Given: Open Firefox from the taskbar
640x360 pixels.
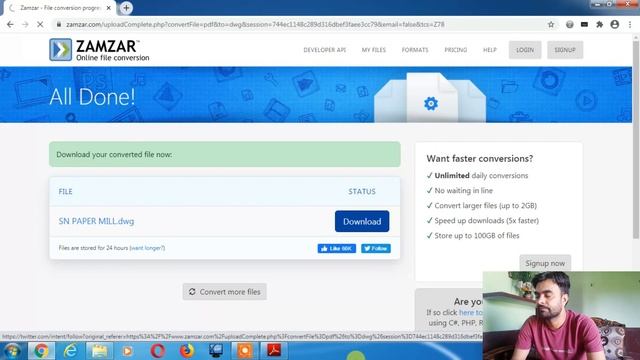Looking at the screenshot, I should click(x=187, y=351).
